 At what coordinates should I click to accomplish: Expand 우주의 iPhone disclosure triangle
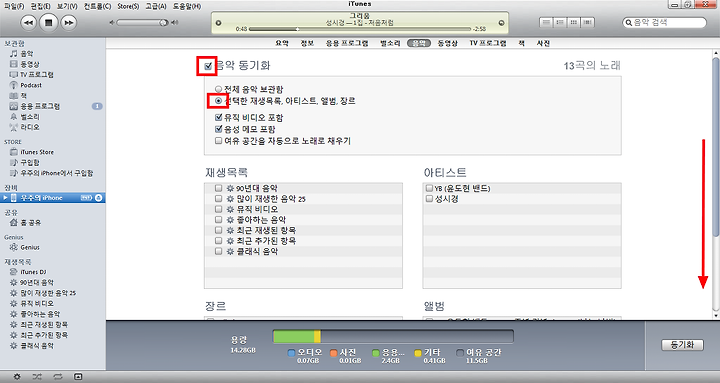click(x=5, y=198)
